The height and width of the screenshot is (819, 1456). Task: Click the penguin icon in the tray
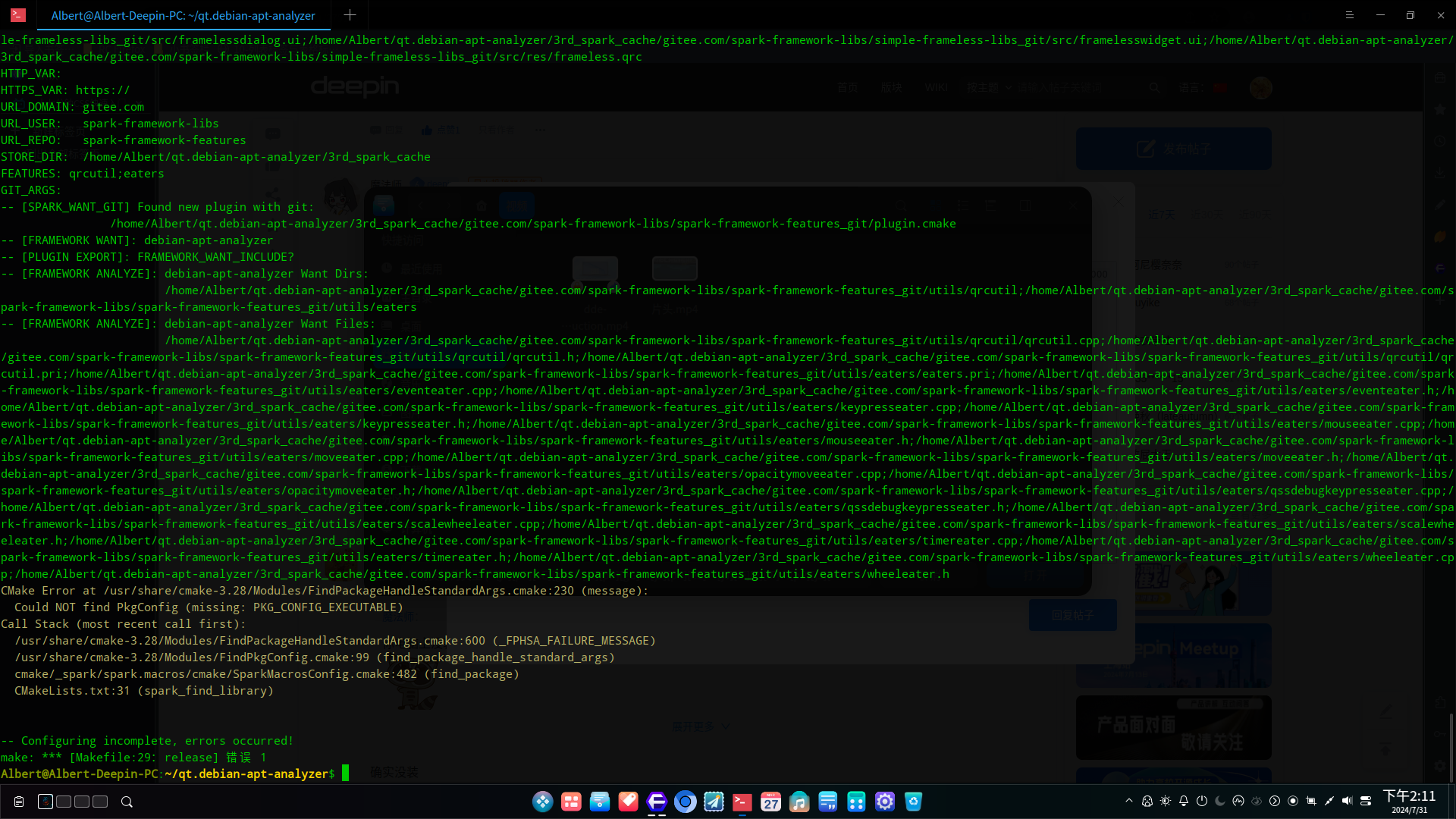click(x=1147, y=801)
